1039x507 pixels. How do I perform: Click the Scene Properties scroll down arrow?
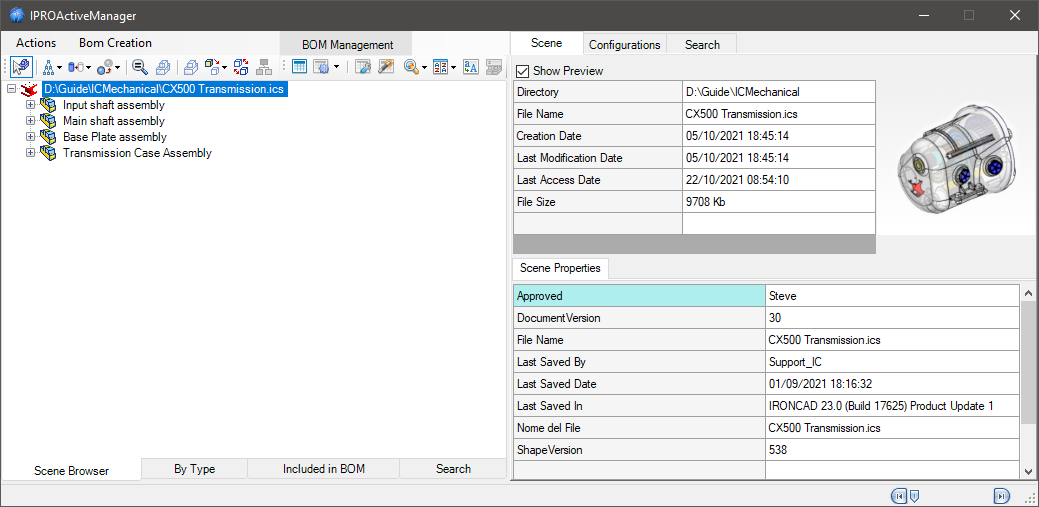[x=1028, y=471]
